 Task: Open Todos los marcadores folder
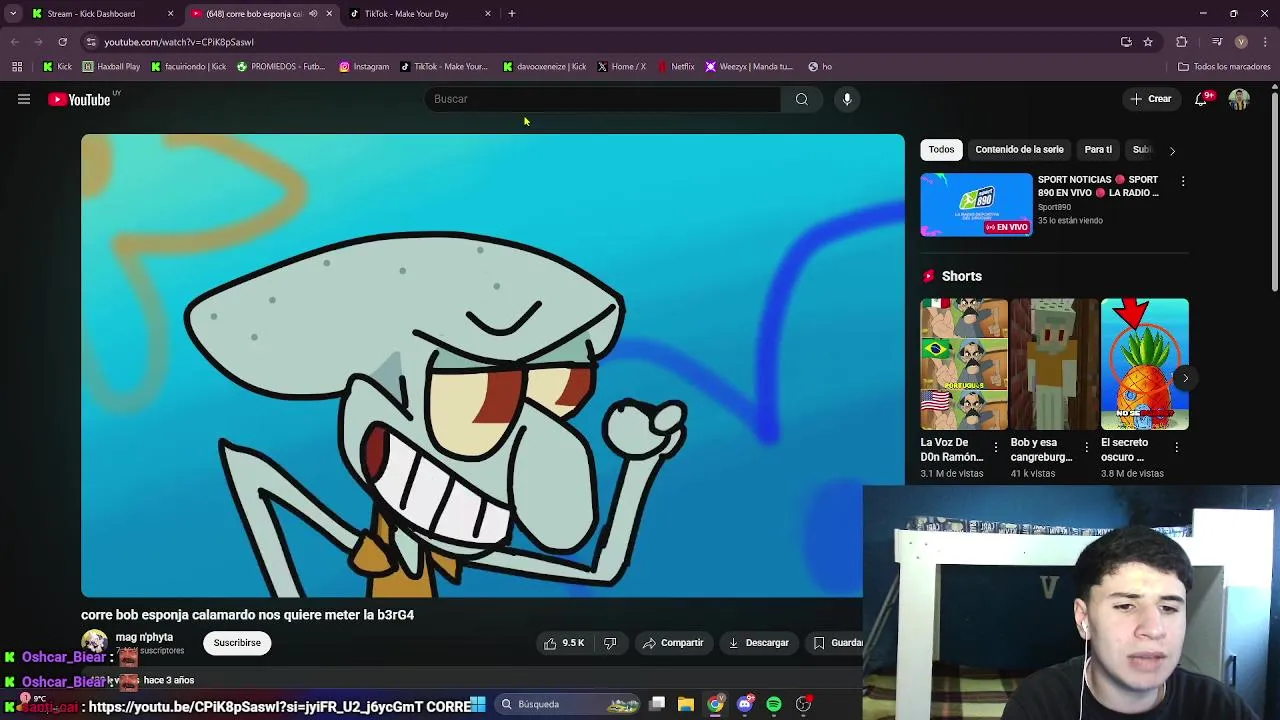1224,67
